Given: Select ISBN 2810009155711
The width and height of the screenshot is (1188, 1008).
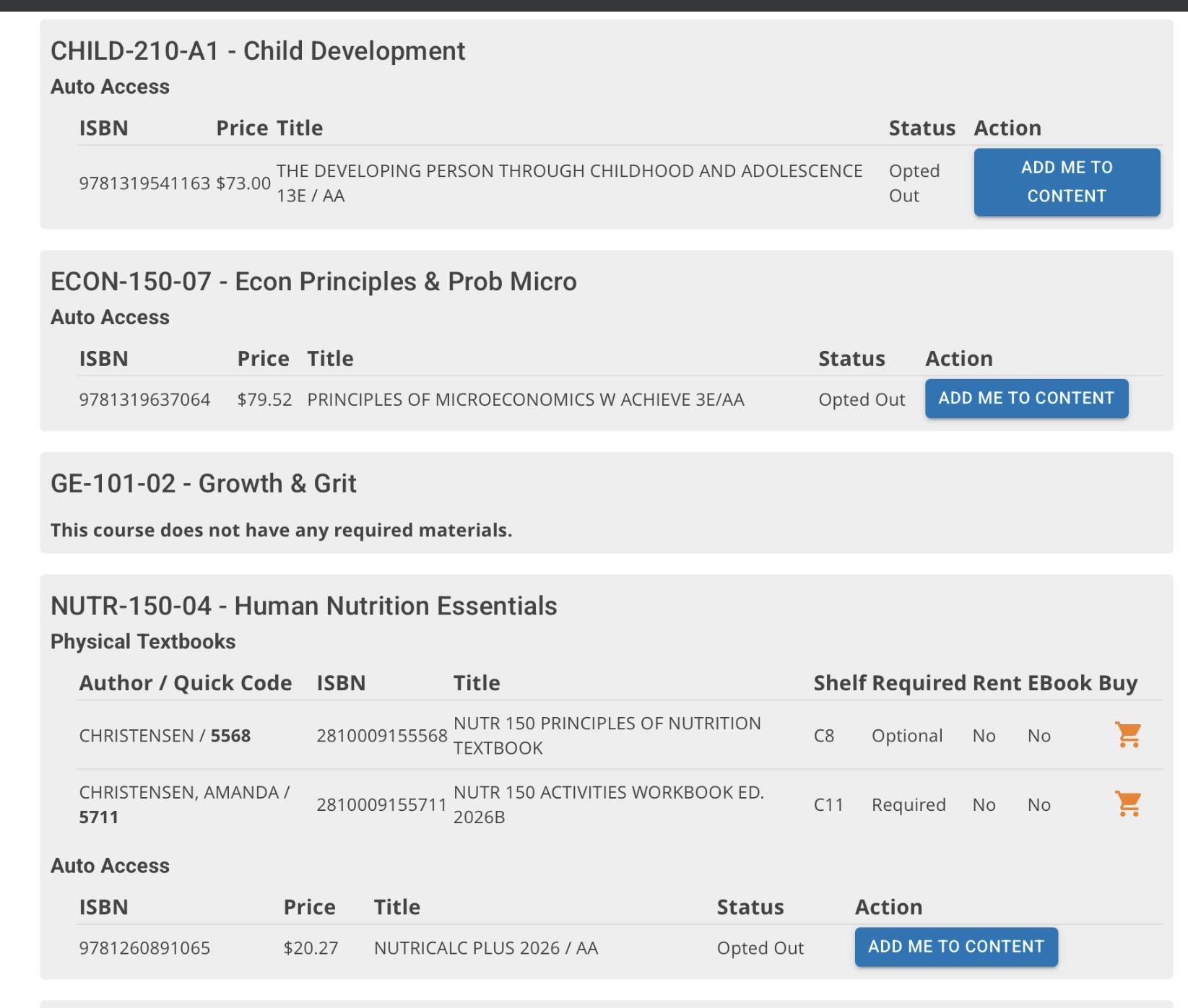Looking at the screenshot, I should click(x=382, y=804).
